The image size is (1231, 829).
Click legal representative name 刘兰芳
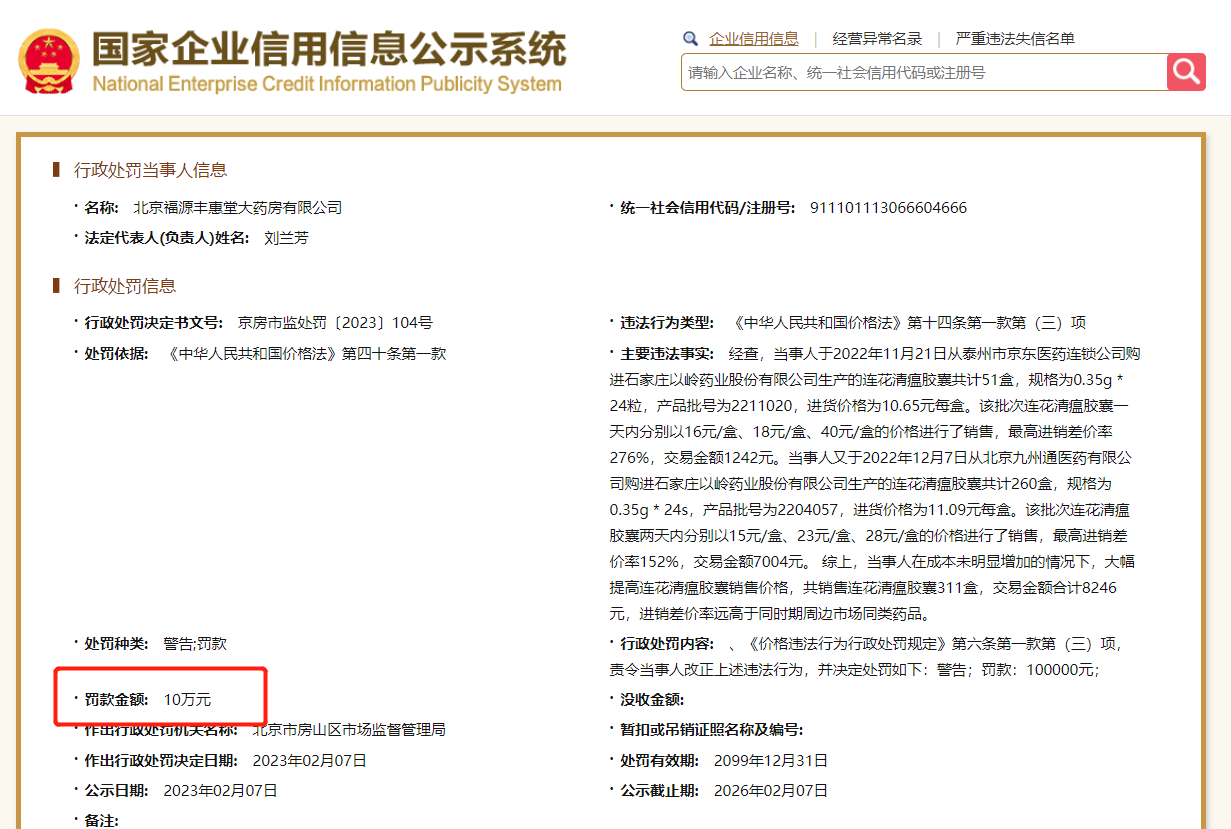286,239
